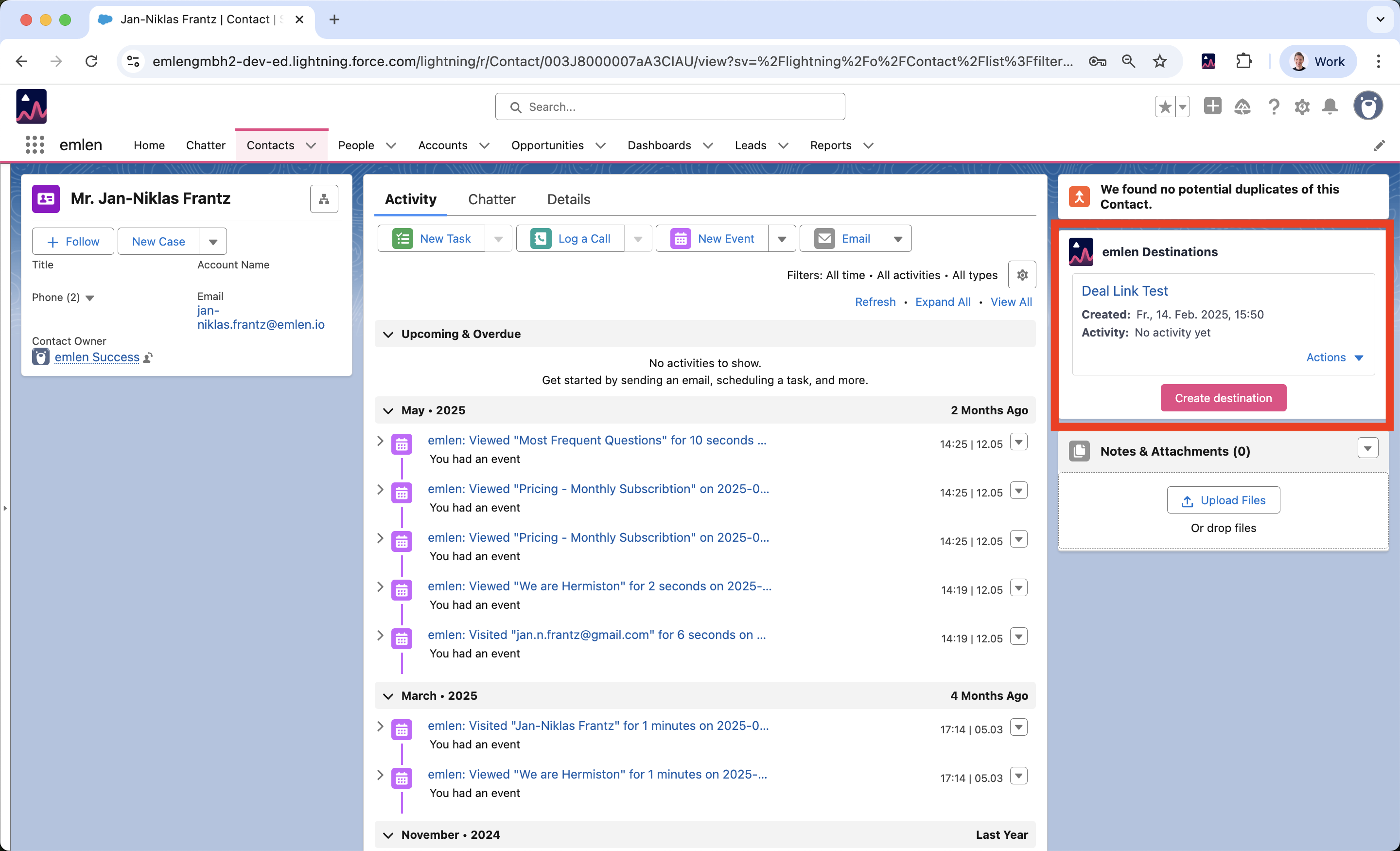1400x851 pixels.
Task: Open the New Case dropdown arrow
Action: [x=213, y=242]
